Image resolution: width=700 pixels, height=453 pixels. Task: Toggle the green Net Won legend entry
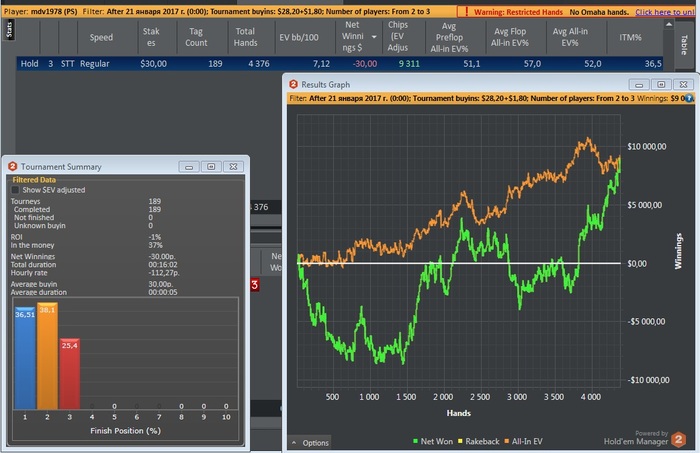click(x=433, y=441)
